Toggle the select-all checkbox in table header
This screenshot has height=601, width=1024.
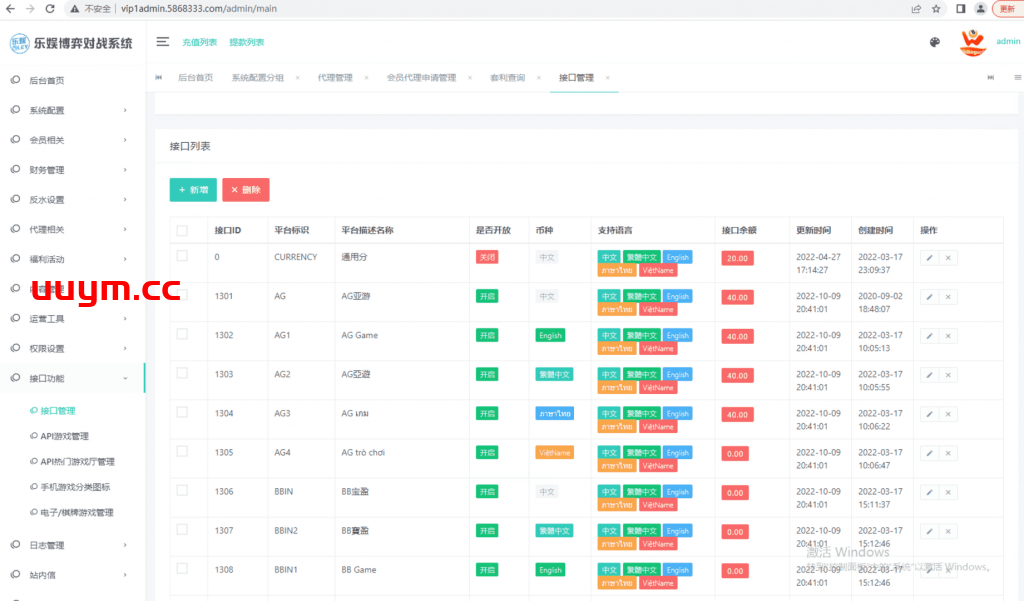[182, 231]
